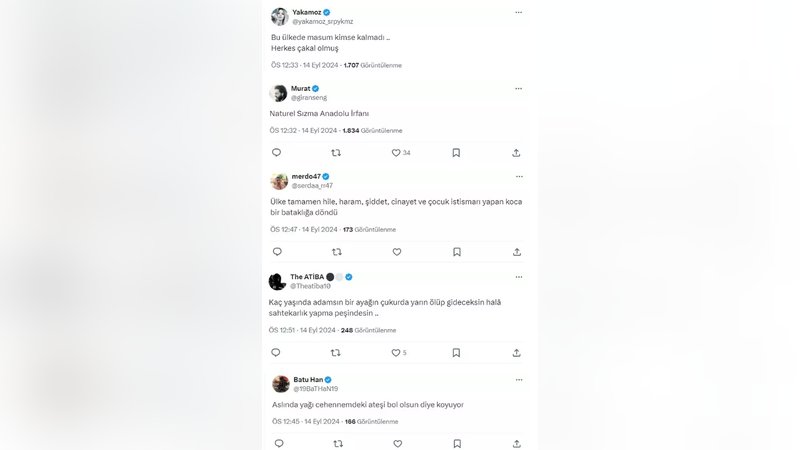800x450 pixels.
Task: Reply to The ATİBA's tweet
Action: [277, 352]
